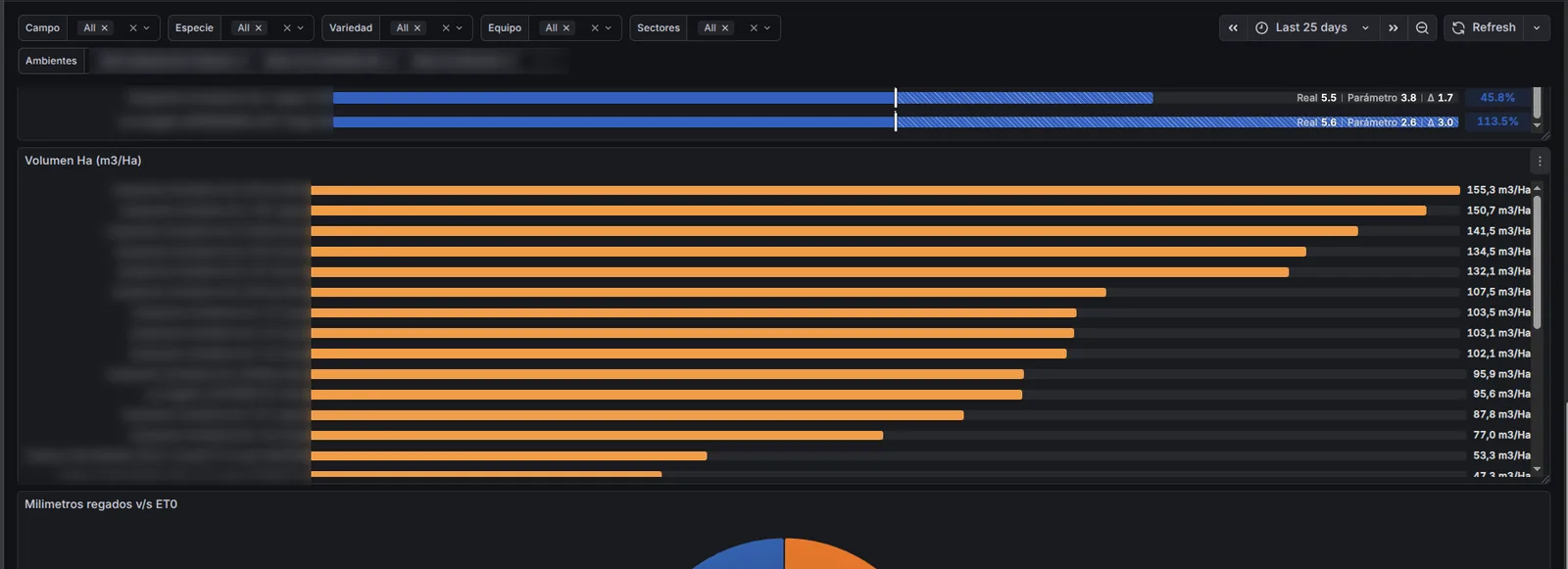Remove the All chip from Variedad filter
This screenshot has width=1568, height=569.
click(x=417, y=28)
